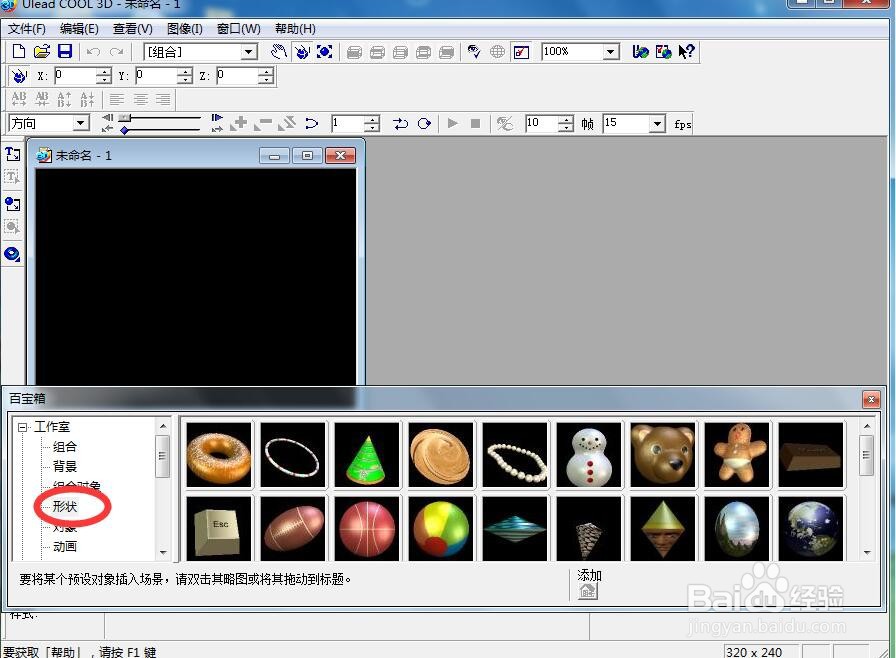The height and width of the screenshot is (658, 896).
Task: Click the frame count 10 stepper arrows
Action: (566, 123)
